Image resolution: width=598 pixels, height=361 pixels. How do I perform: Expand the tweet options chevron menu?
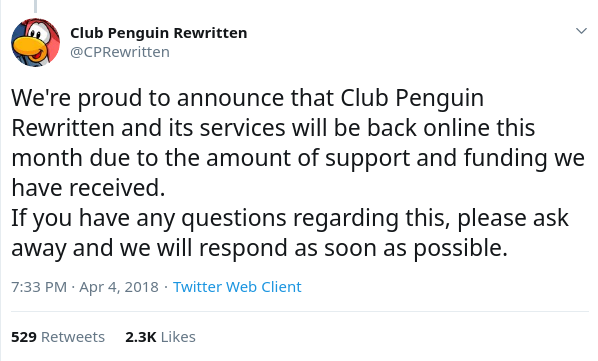point(581,31)
